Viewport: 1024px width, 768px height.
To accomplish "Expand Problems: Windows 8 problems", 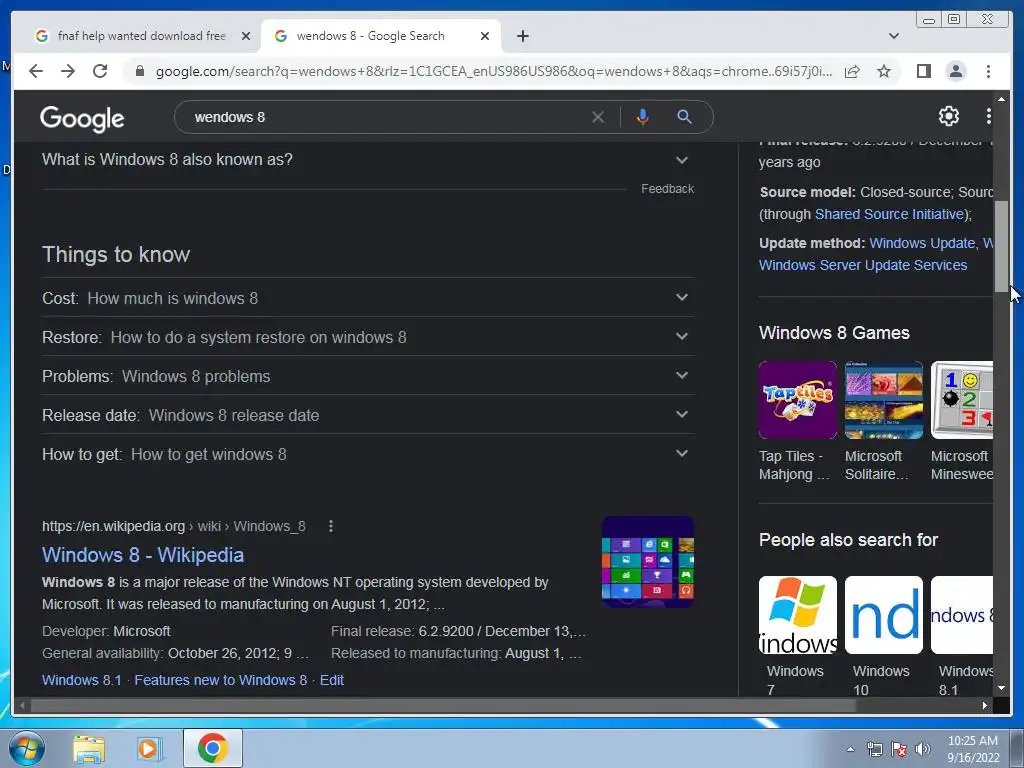I will point(367,376).
